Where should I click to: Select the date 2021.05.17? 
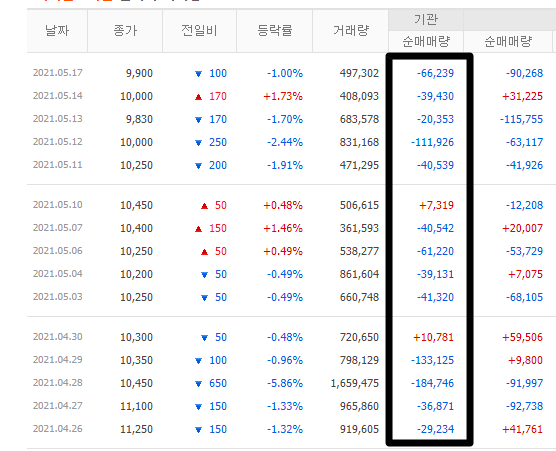58,73
